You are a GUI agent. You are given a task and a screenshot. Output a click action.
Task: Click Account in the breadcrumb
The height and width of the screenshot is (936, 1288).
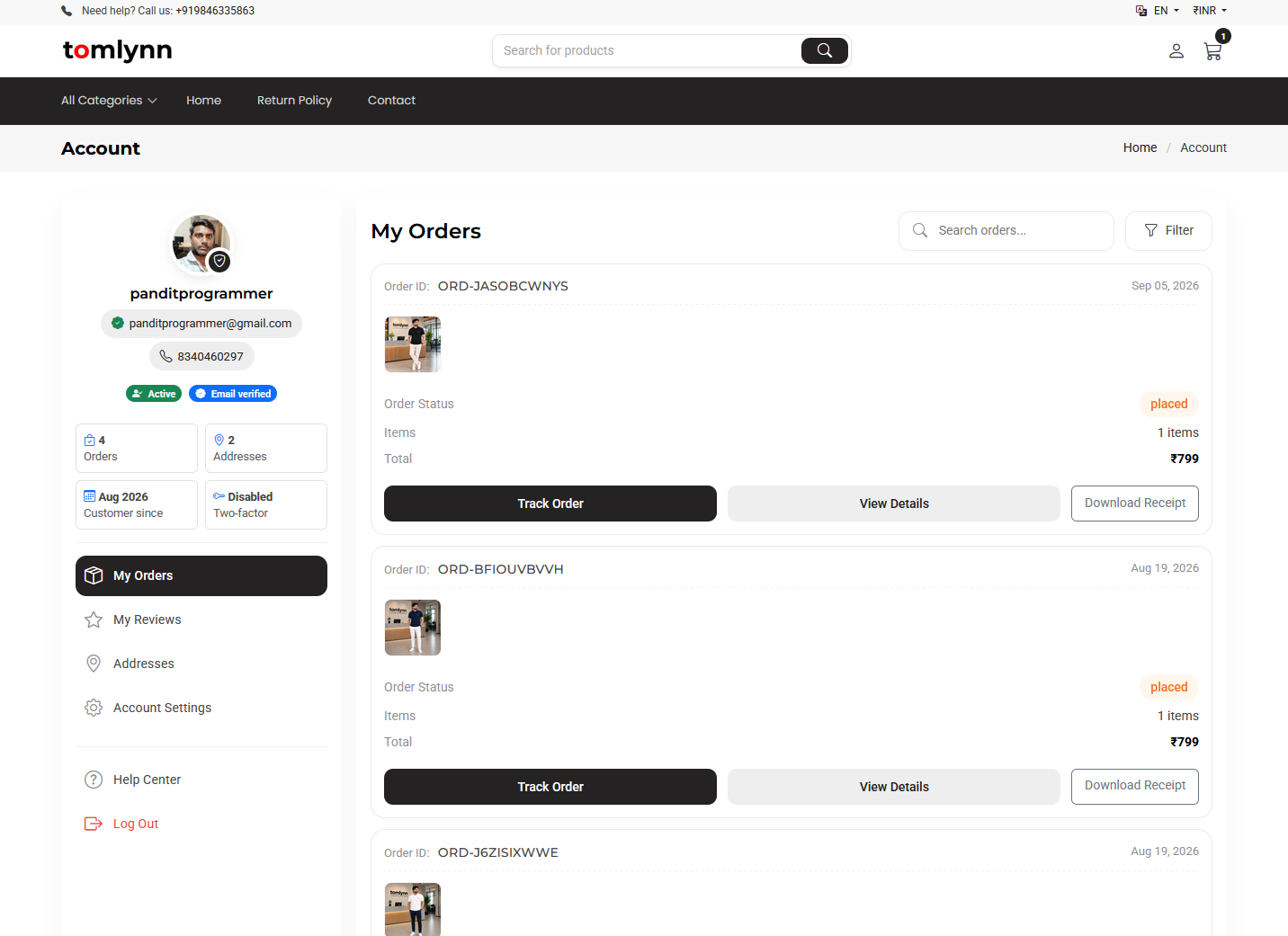pos(1203,147)
